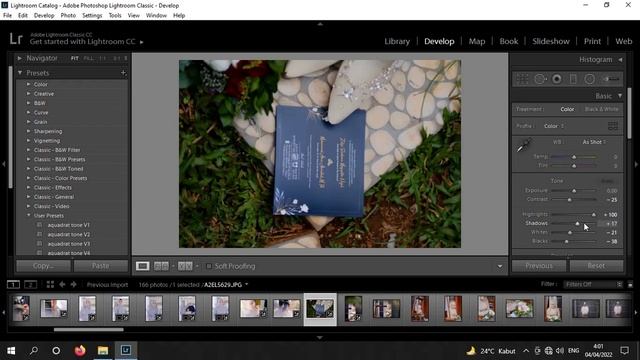The width and height of the screenshot is (640, 360).
Task: Expand the Creative preset group
Action: (x=29, y=93)
